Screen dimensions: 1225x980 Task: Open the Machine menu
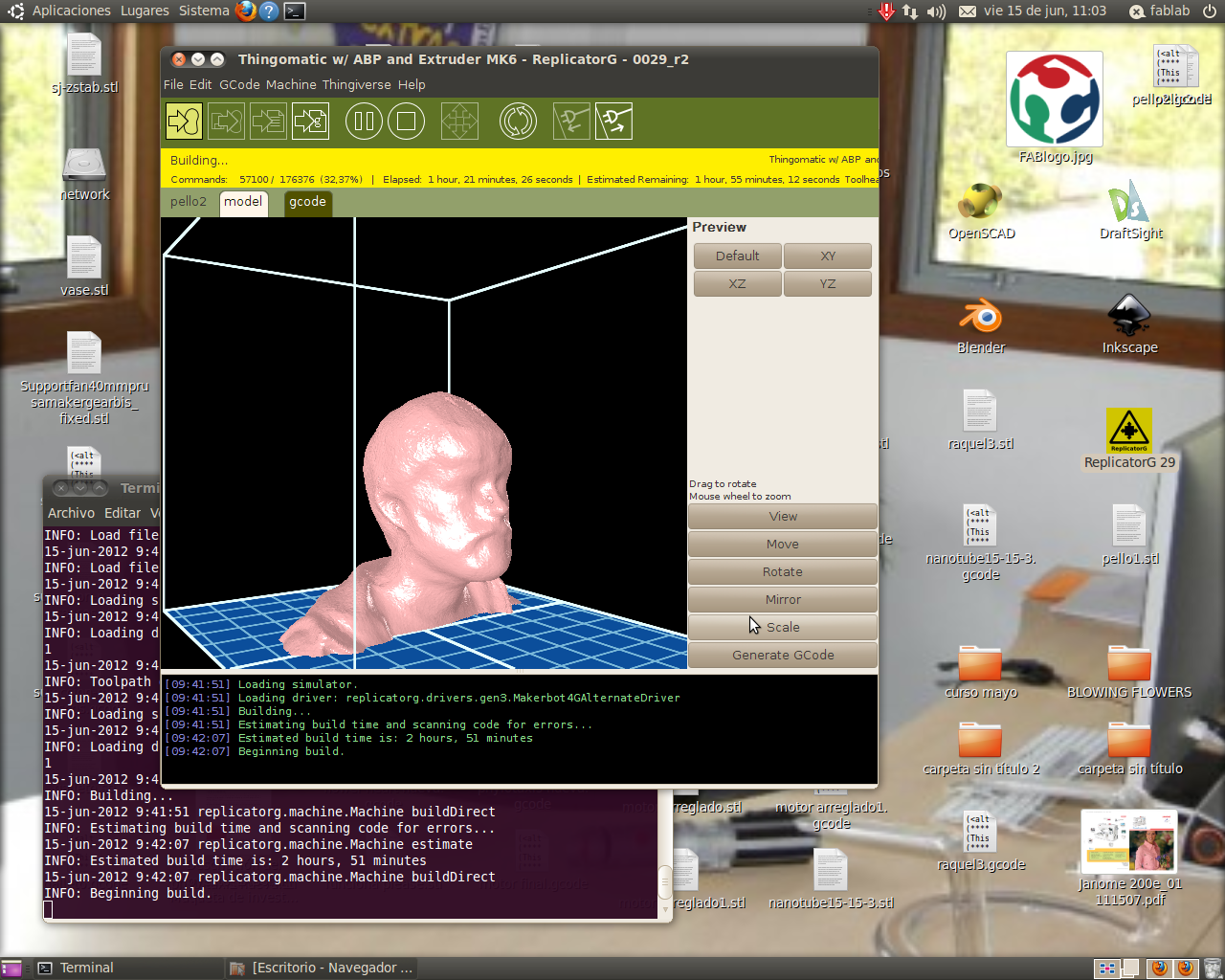click(291, 84)
